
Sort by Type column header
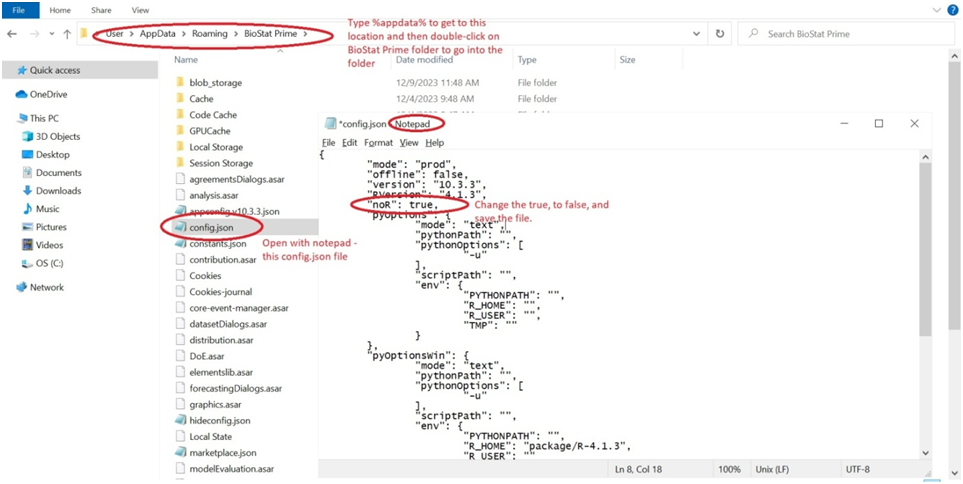527,60
